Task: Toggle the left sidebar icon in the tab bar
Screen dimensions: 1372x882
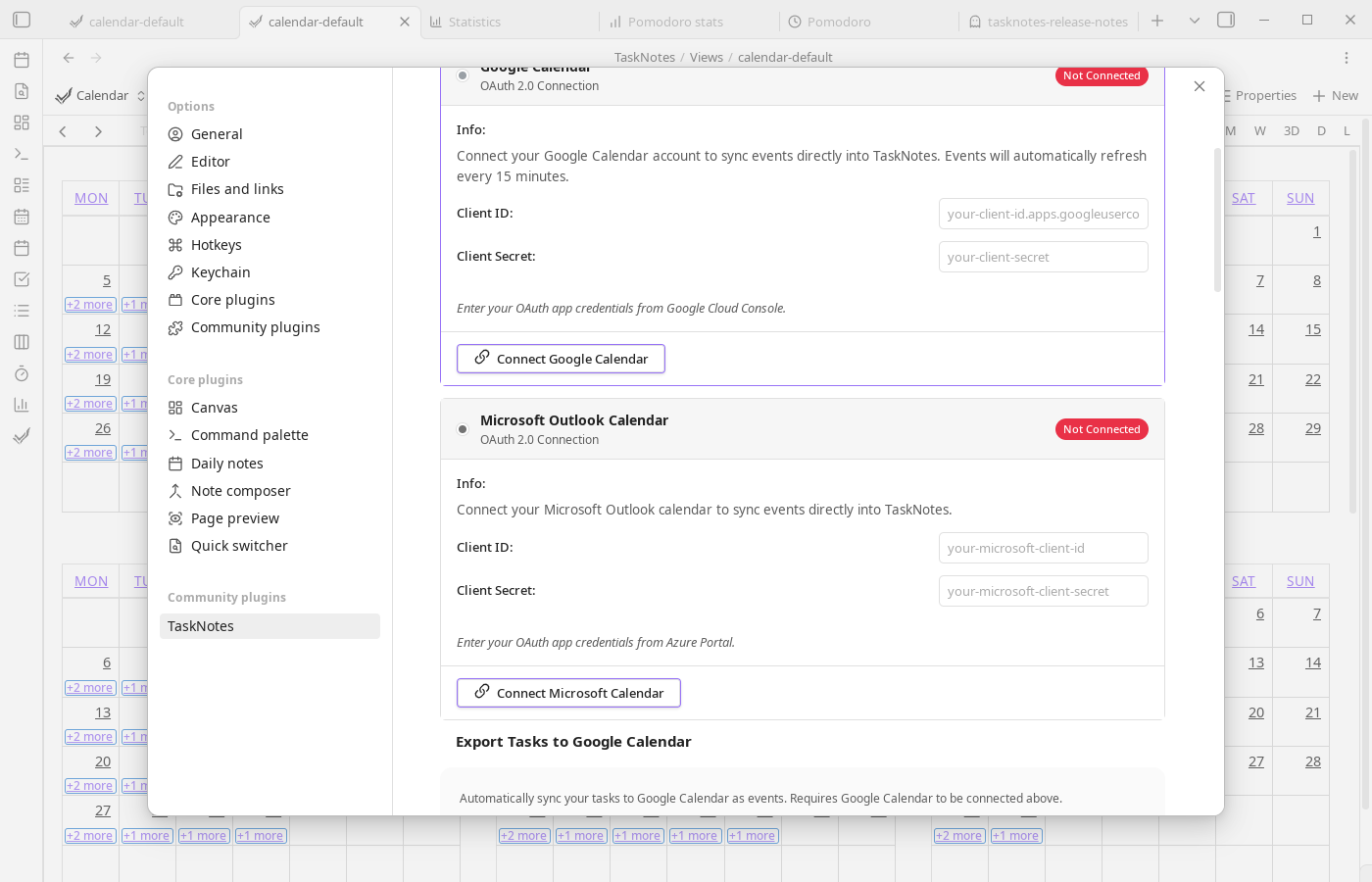Action: click(x=22, y=20)
